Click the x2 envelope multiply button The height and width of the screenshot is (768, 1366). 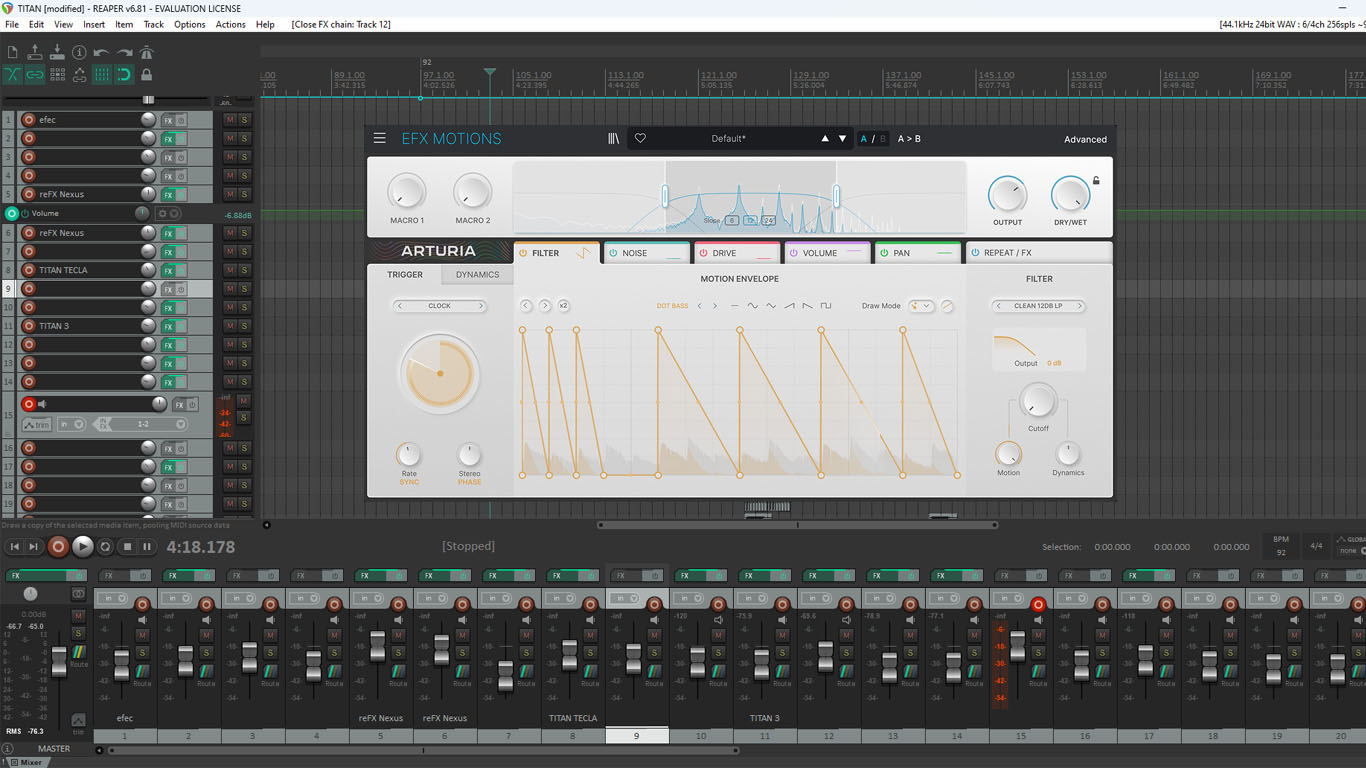[563, 305]
